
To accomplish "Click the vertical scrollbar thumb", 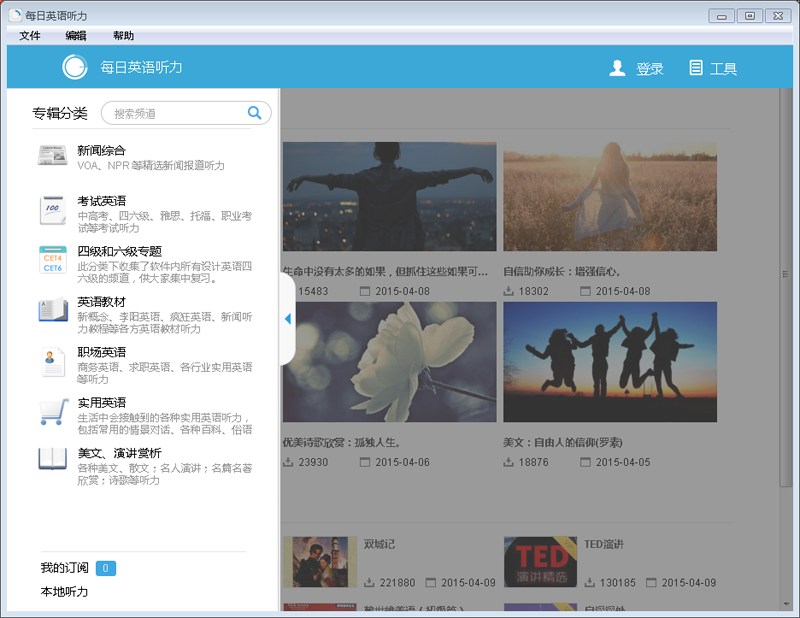I will click(785, 288).
